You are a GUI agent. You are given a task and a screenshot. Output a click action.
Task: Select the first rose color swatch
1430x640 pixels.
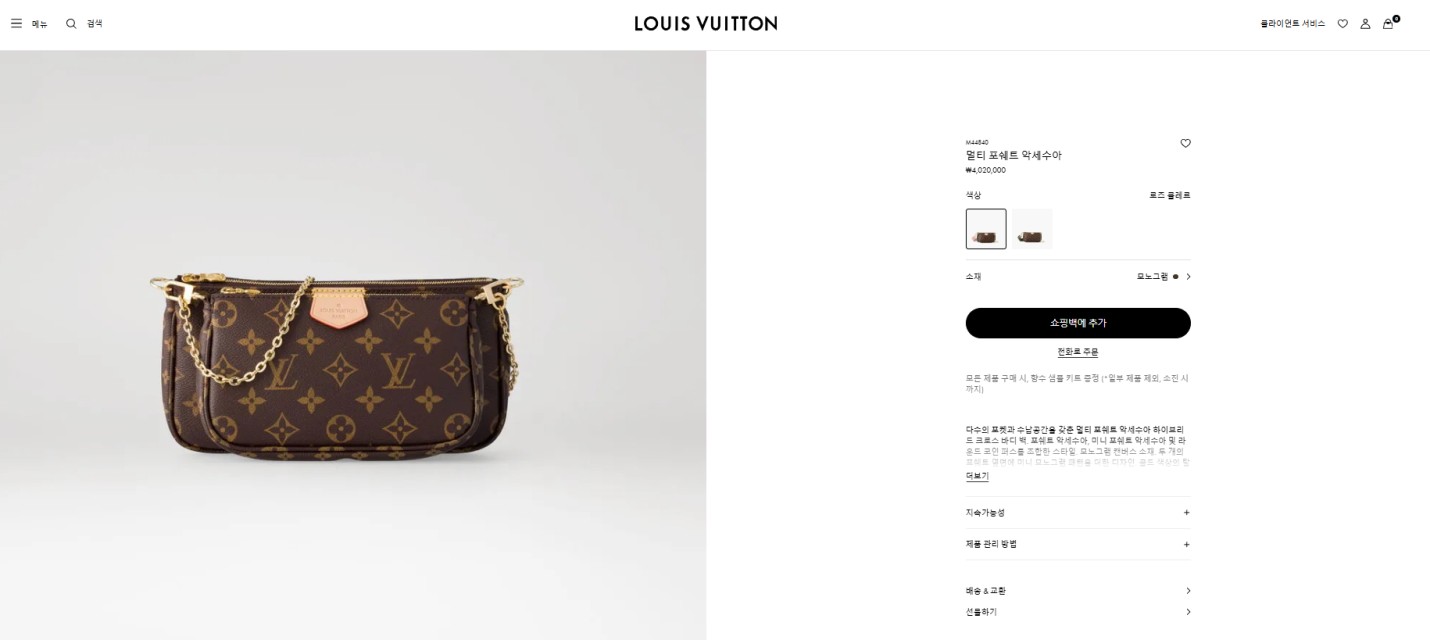[x=986, y=229]
